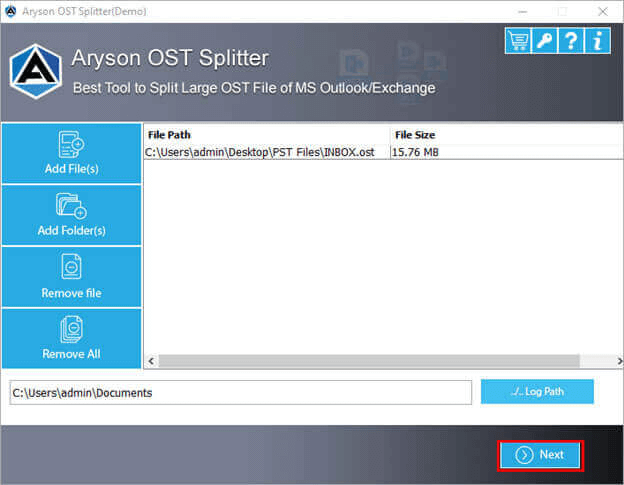Click the Log Path button

pyautogui.click(x=537, y=392)
